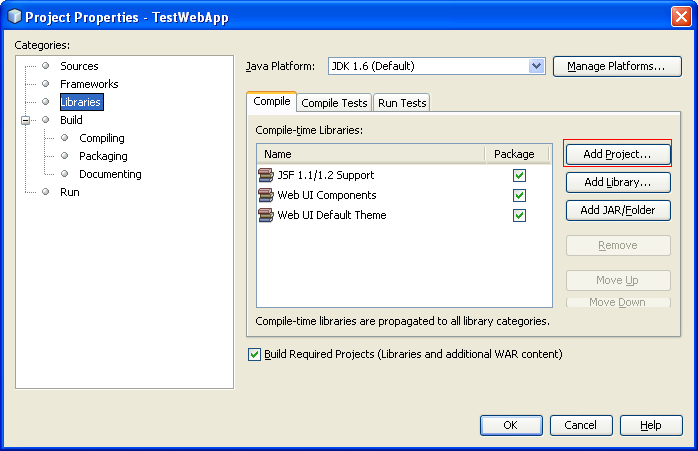Screen dimensions: 698x451
Task: Collapse the Build category node
Action: click(x=27, y=120)
